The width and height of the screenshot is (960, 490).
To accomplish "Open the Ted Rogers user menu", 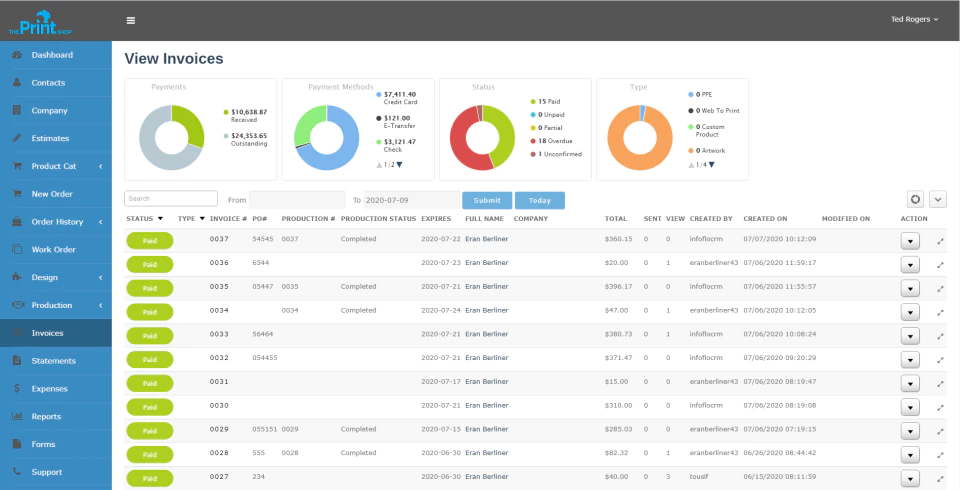I will 914,20.
